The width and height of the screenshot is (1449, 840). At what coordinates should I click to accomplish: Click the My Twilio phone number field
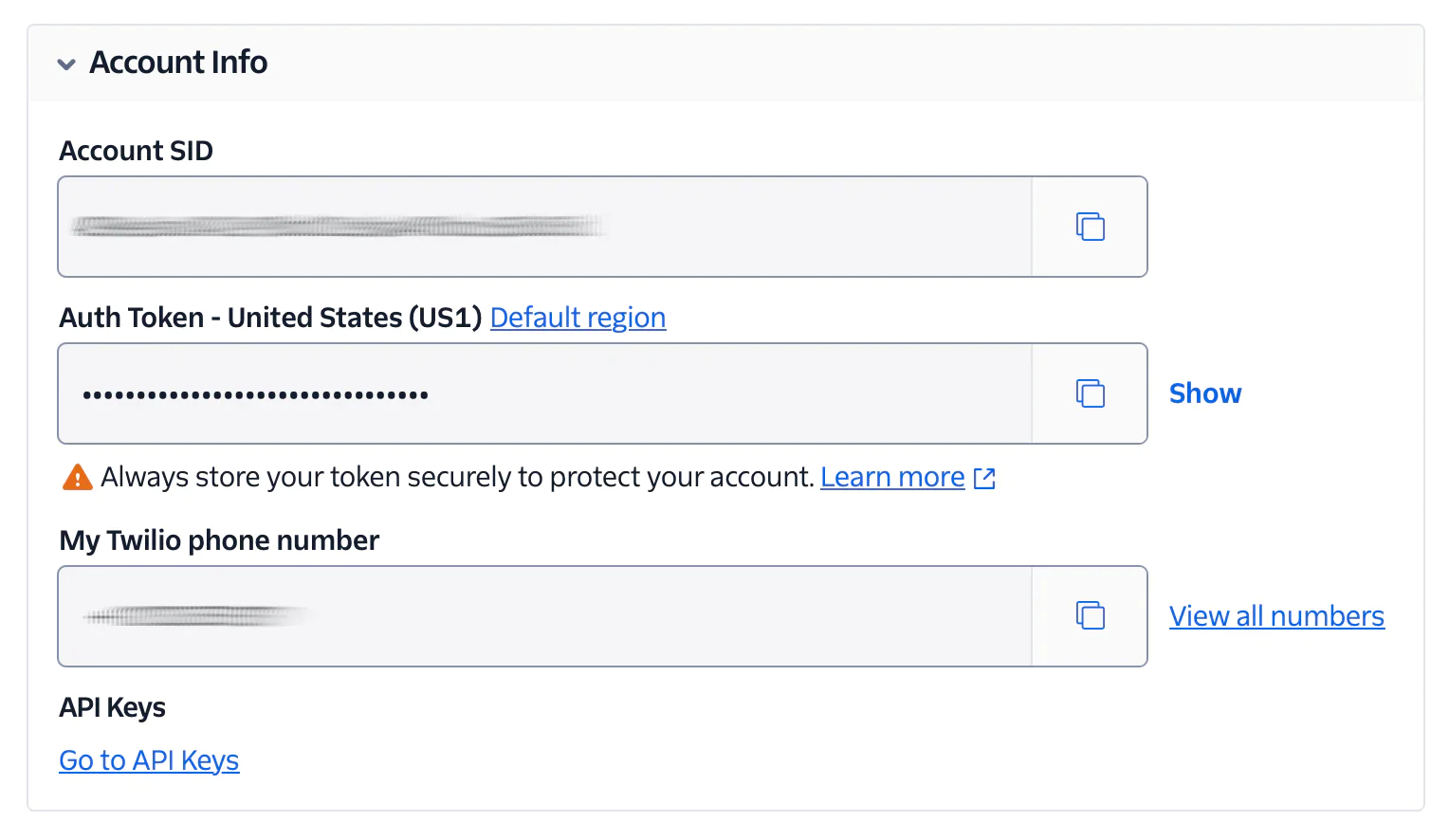pyautogui.click(x=541, y=615)
